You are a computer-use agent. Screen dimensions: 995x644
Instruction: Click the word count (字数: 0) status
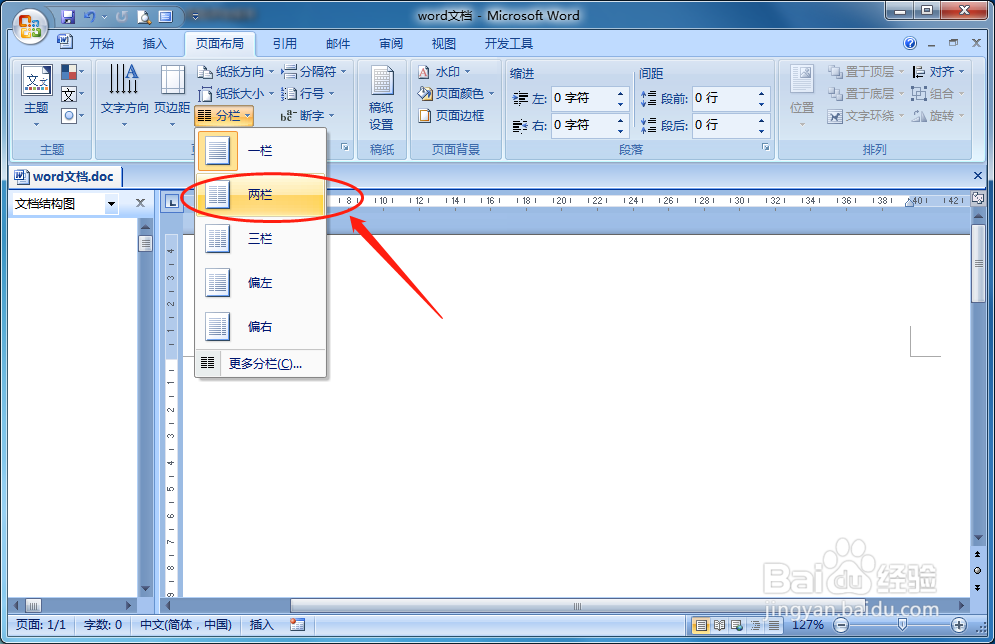(103, 625)
